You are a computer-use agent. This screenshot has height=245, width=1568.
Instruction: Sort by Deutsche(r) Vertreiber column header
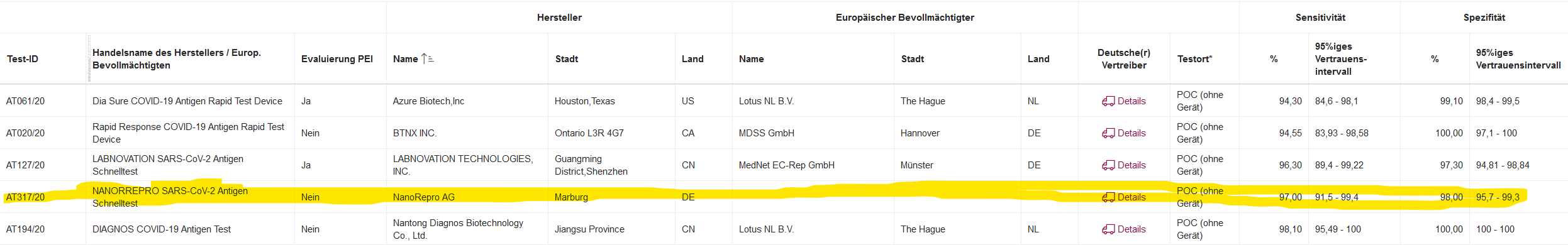(1124, 59)
